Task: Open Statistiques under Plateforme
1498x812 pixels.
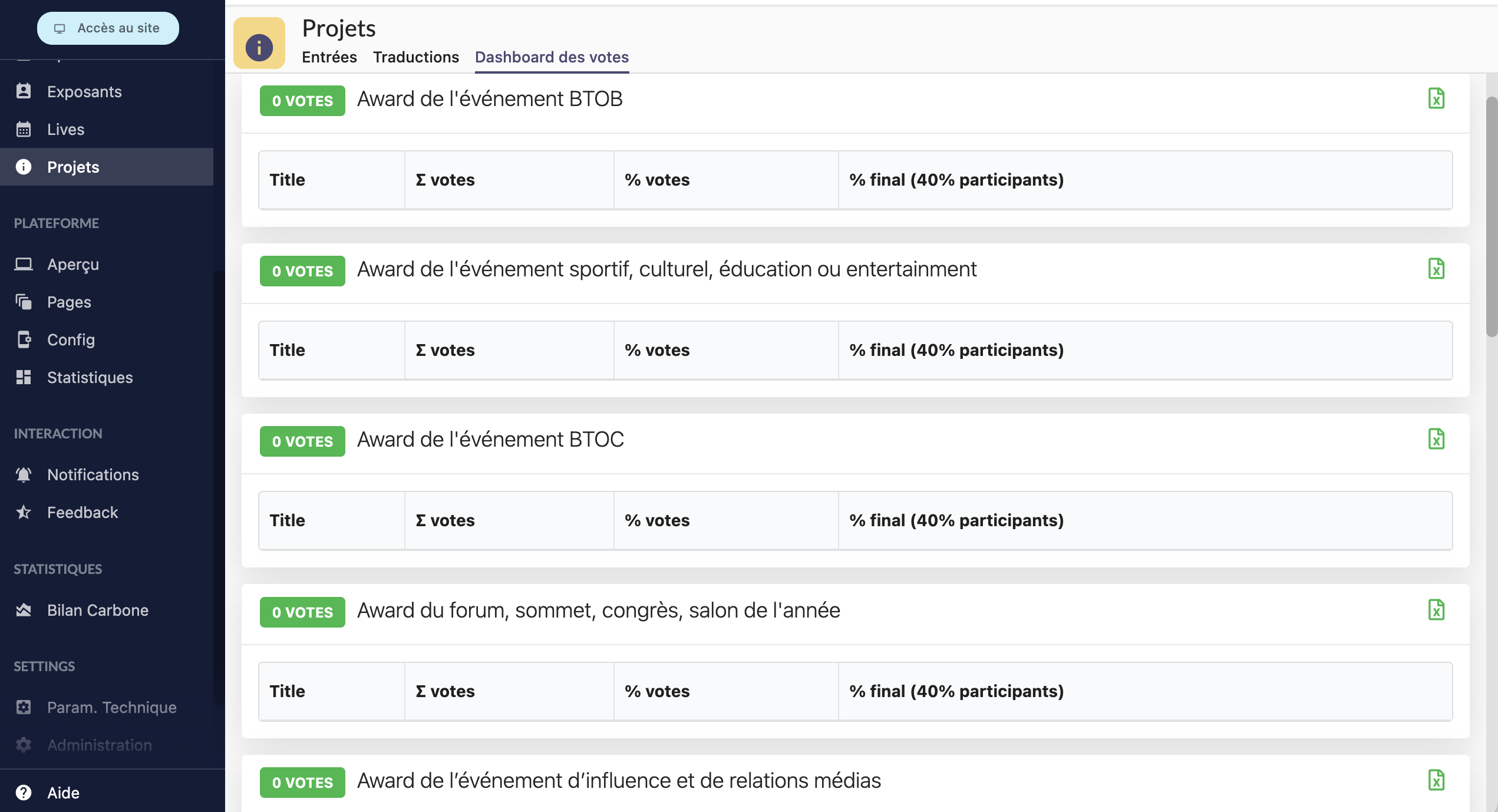Action: [107, 377]
